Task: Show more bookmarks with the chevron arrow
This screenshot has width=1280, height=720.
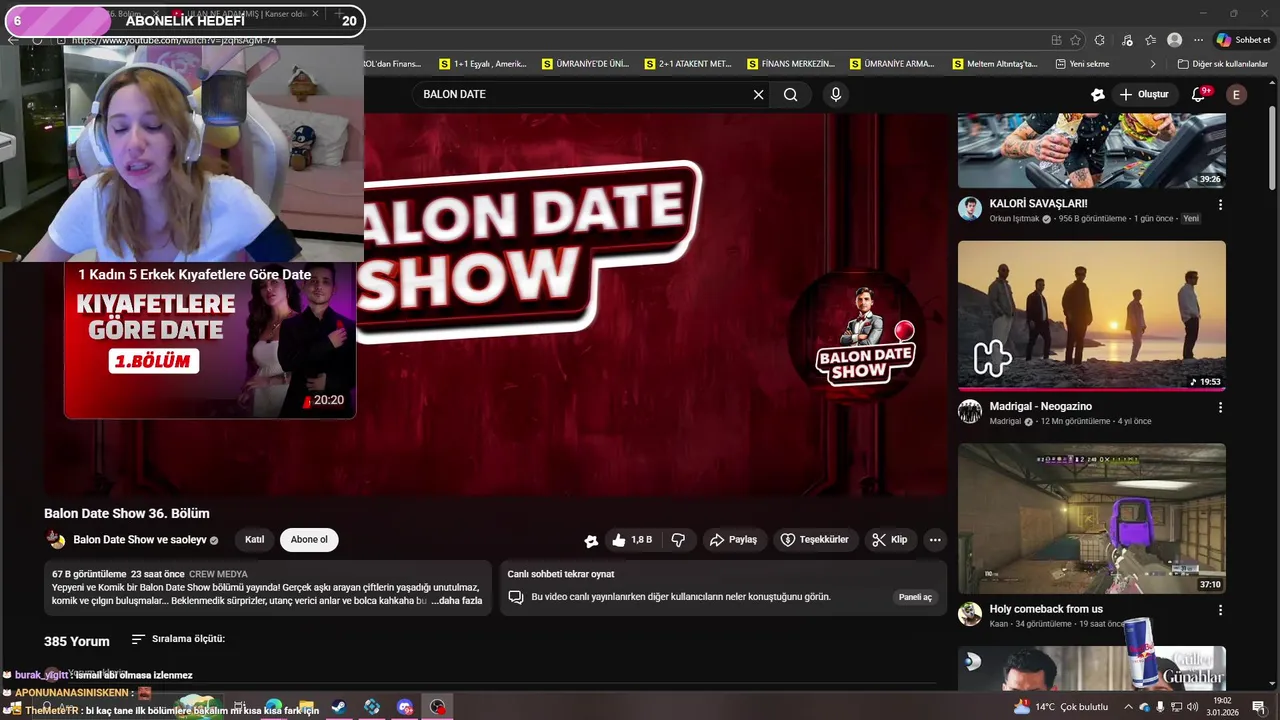Action: [1152, 64]
